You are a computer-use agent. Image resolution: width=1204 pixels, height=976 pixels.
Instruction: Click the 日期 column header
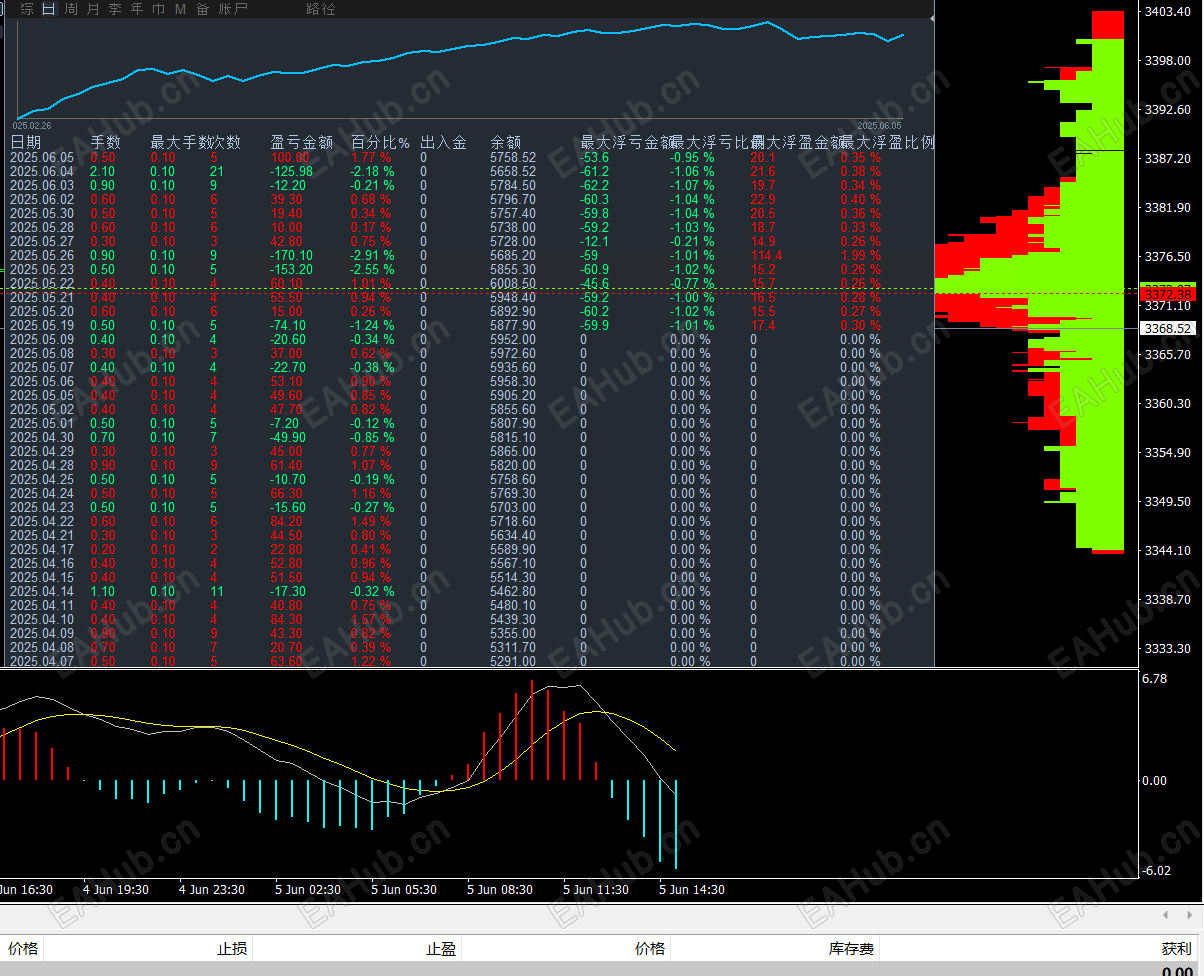(26, 143)
